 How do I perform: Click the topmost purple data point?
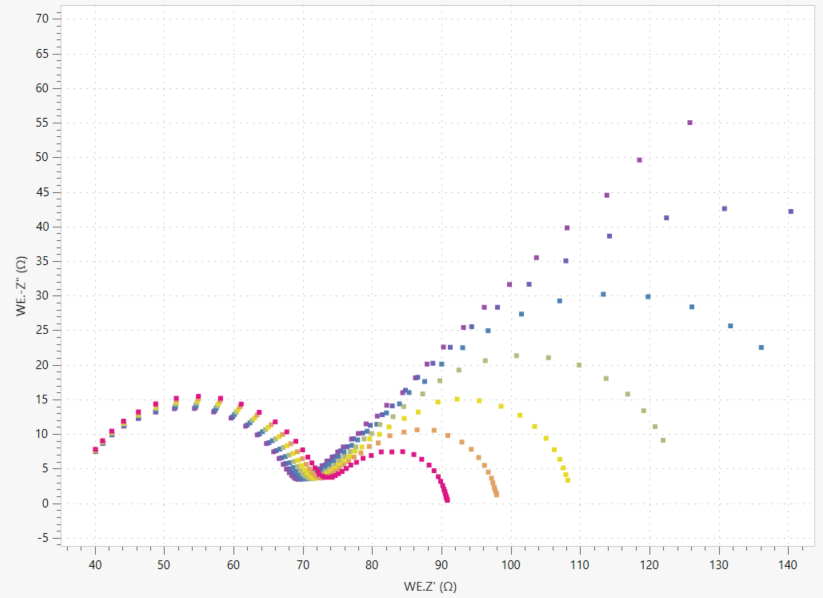coord(690,123)
